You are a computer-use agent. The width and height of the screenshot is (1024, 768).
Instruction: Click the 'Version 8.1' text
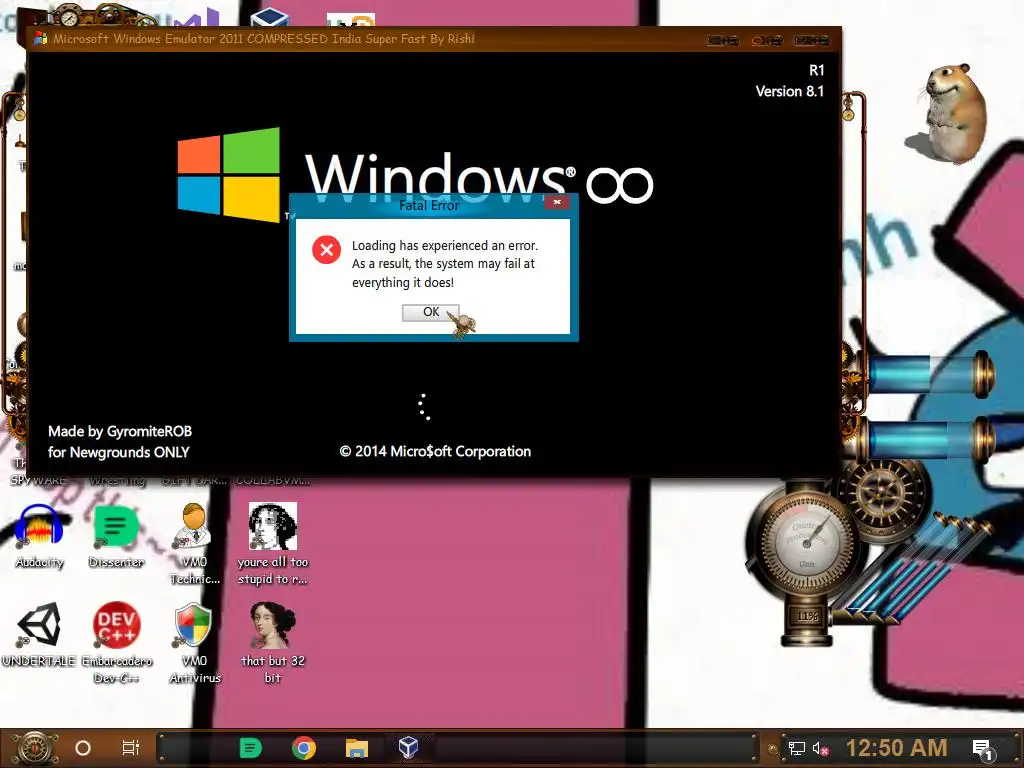point(790,91)
